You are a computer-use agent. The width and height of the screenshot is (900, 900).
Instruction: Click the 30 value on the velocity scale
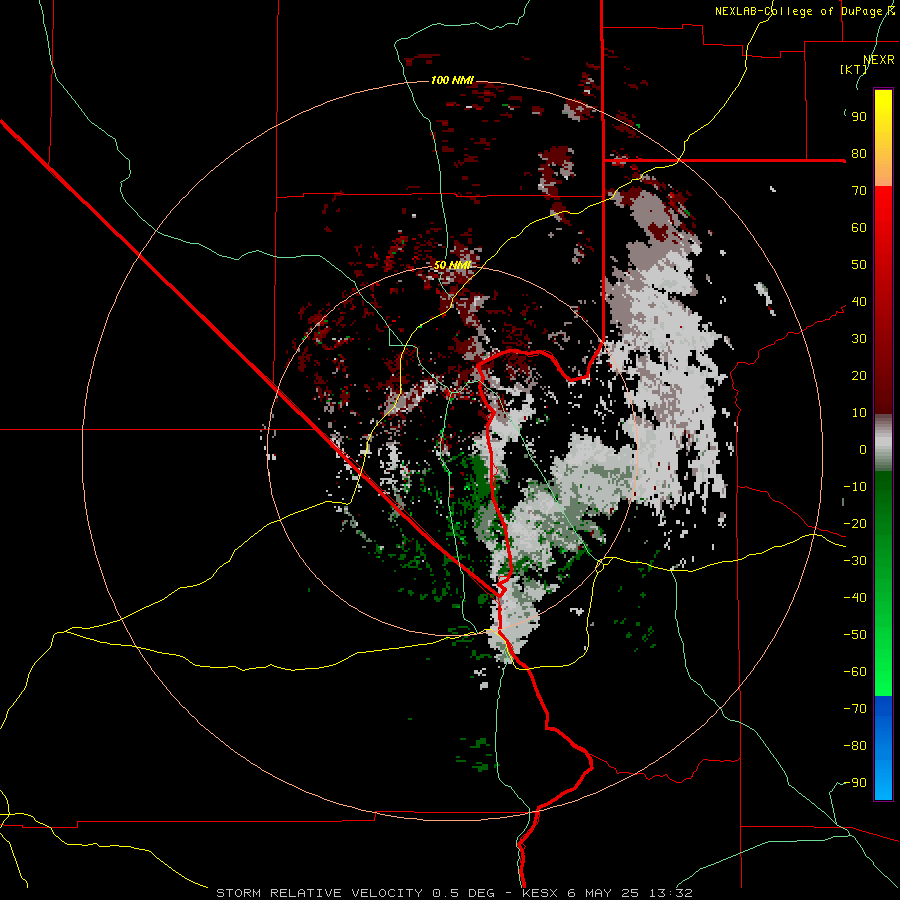859,339
